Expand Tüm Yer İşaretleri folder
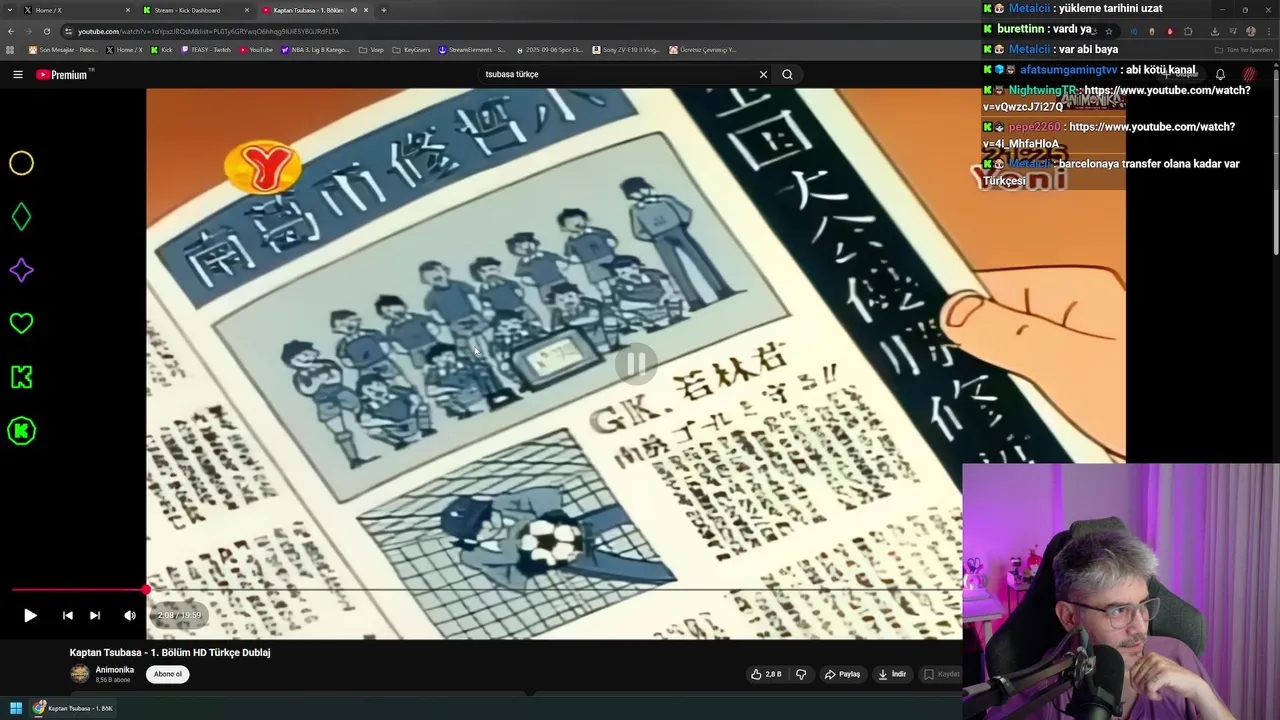This screenshot has height=720, width=1280. click(x=1243, y=49)
